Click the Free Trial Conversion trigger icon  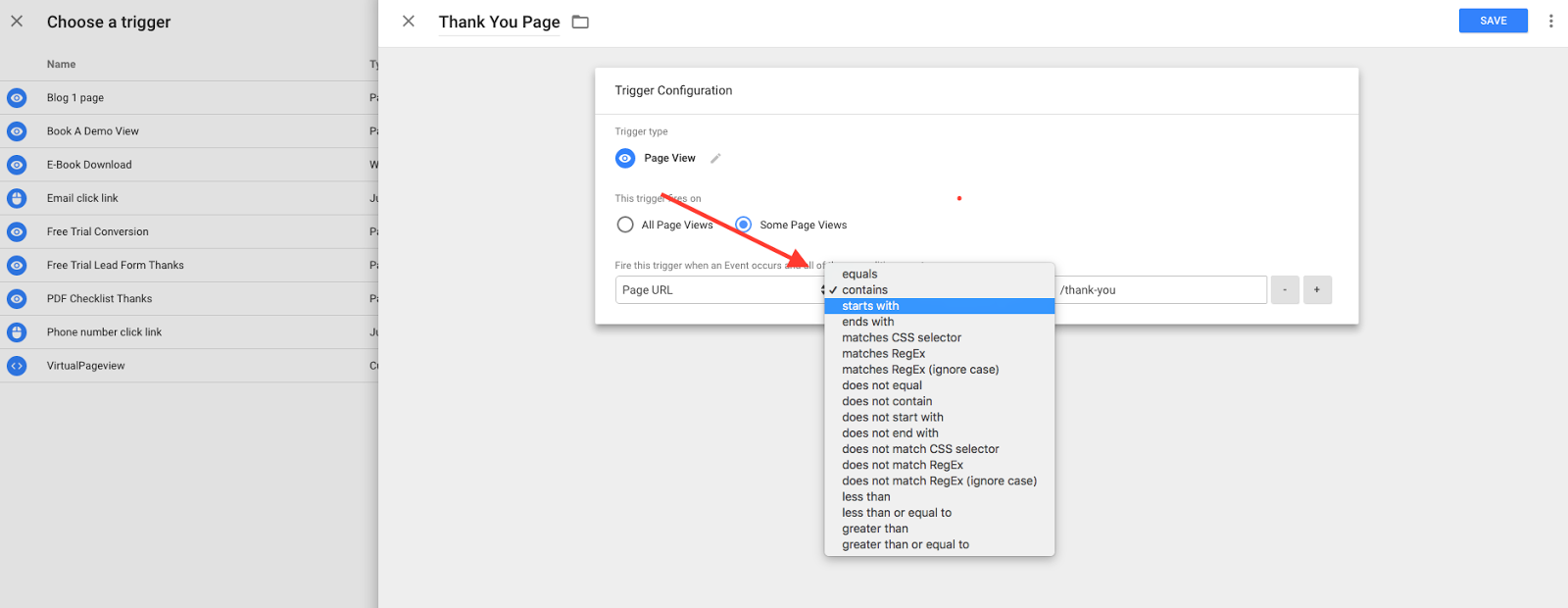[x=17, y=231]
